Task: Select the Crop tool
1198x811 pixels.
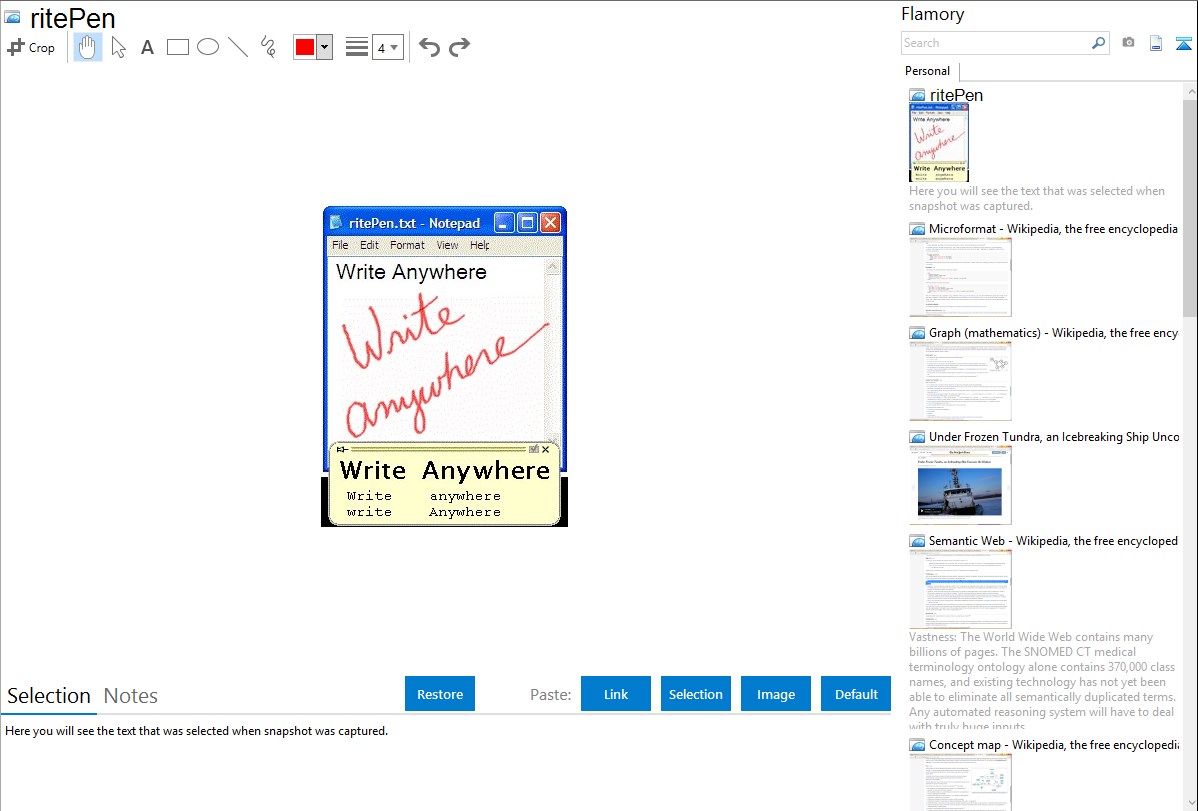Action: click(x=31, y=47)
